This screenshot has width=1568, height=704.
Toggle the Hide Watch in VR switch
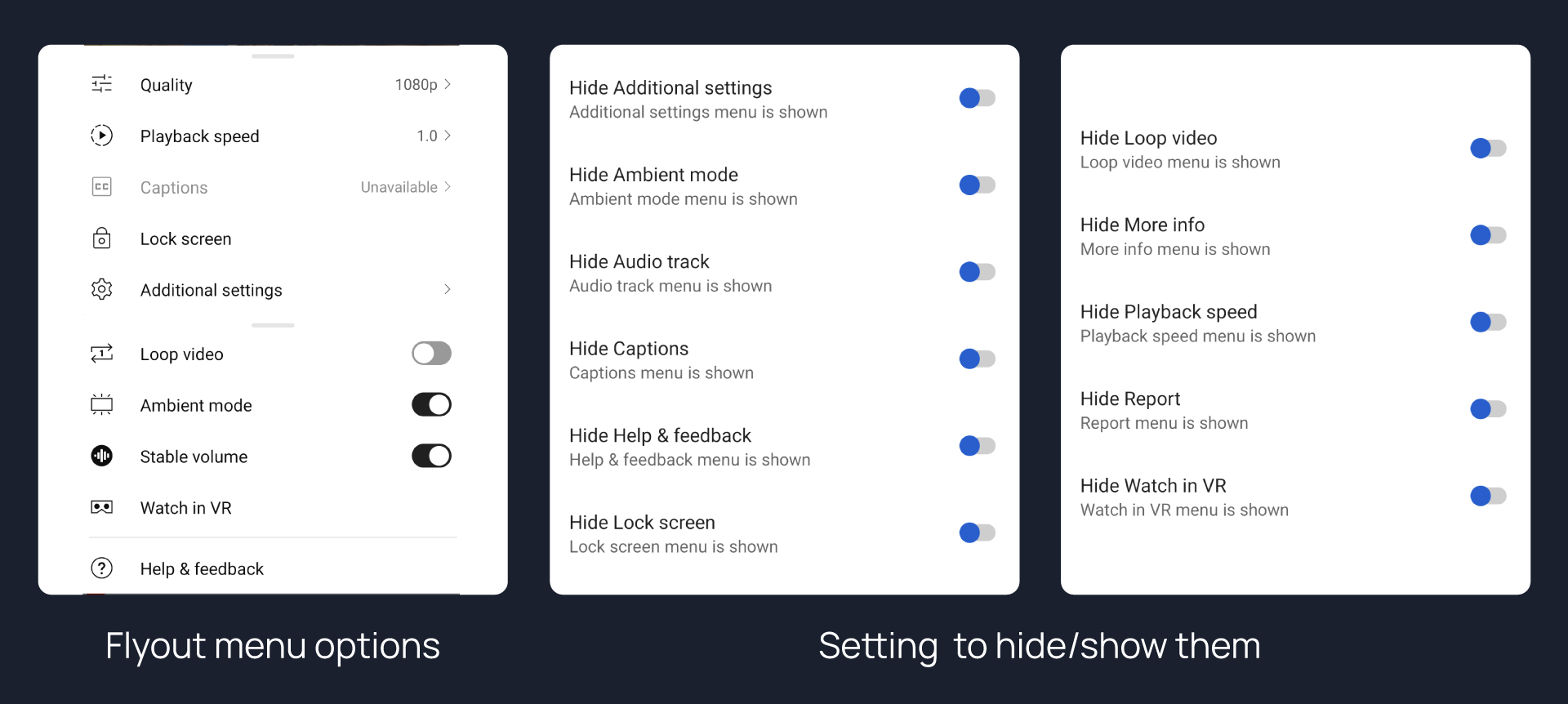[1488, 497]
